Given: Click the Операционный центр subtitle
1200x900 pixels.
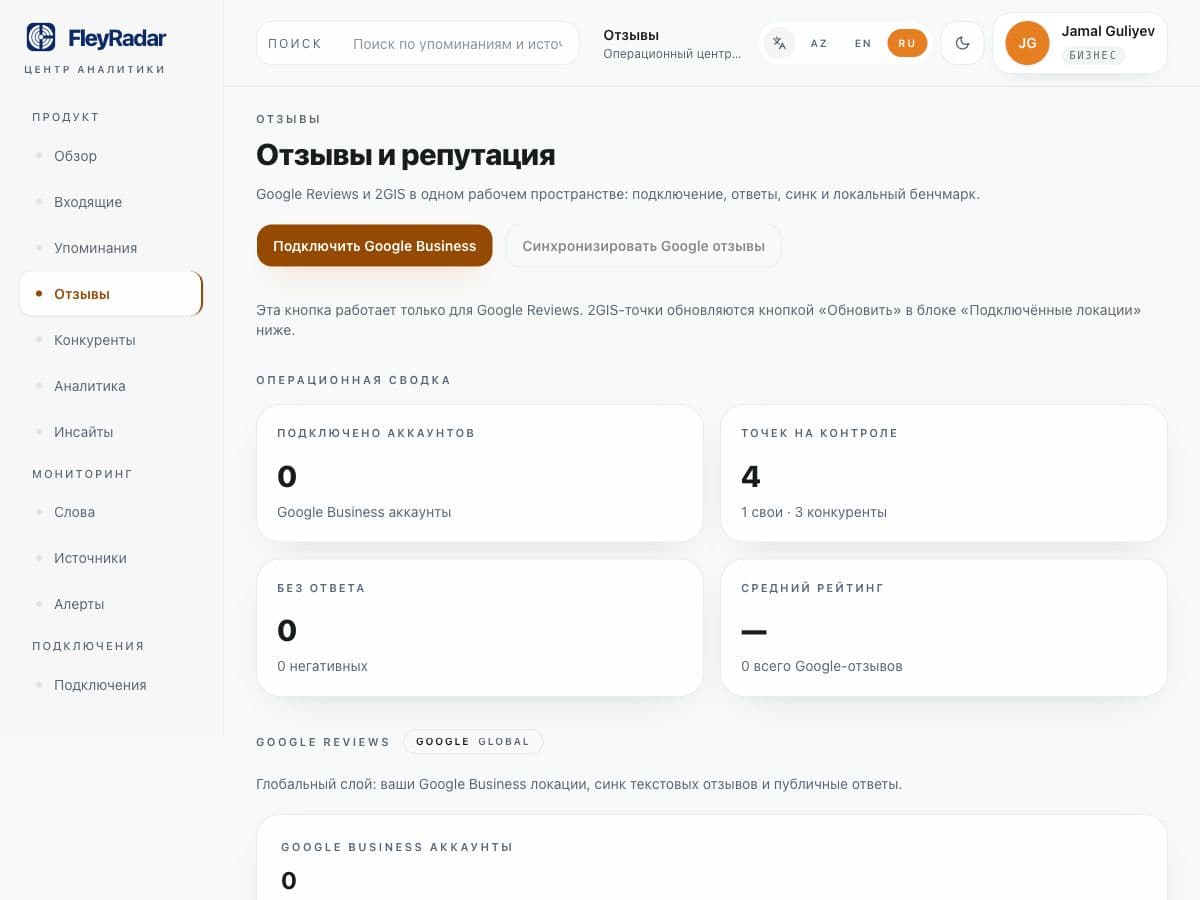Looking at the screenshot, I should click(672, 54).
